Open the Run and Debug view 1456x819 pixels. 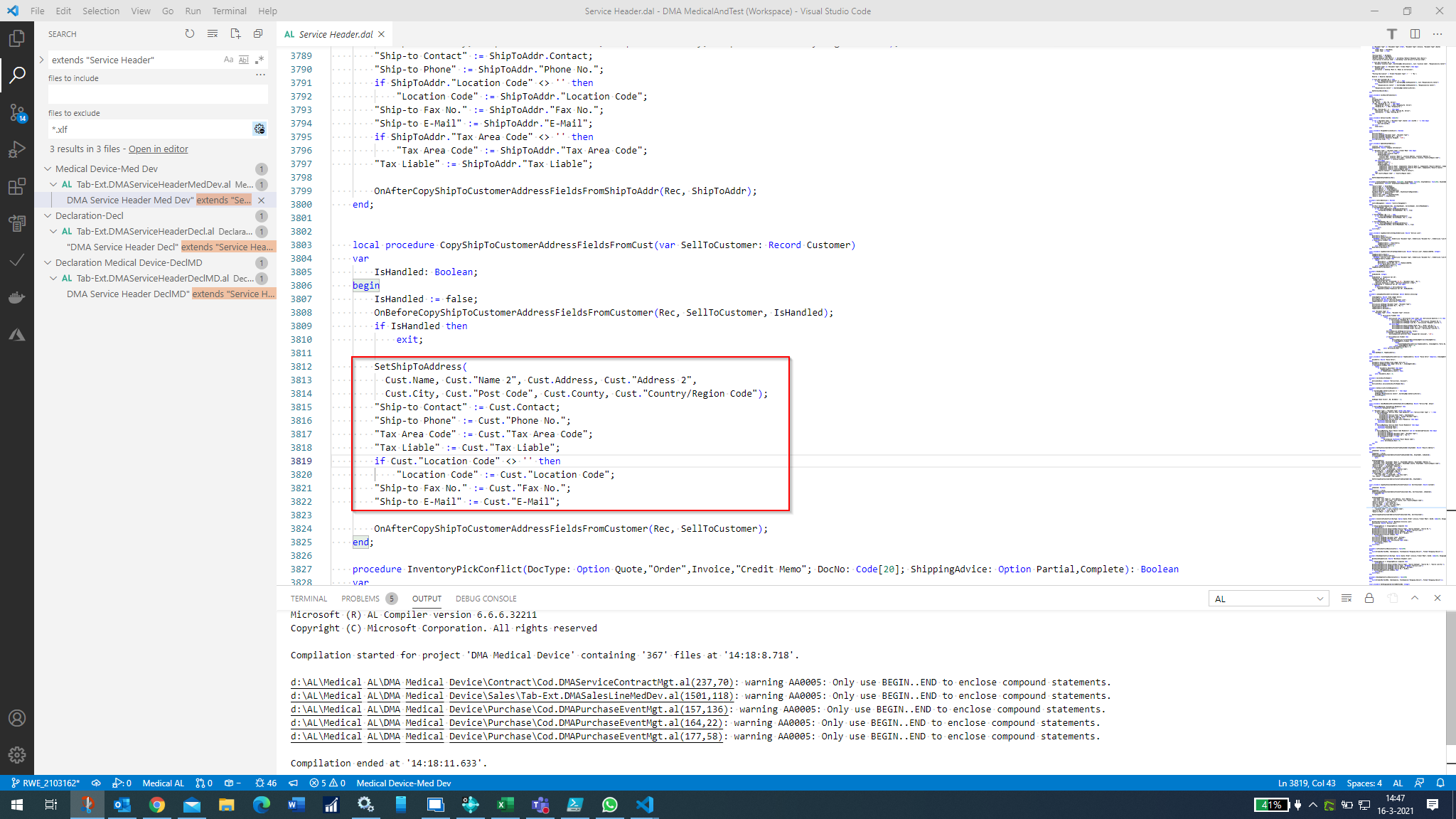17,149
